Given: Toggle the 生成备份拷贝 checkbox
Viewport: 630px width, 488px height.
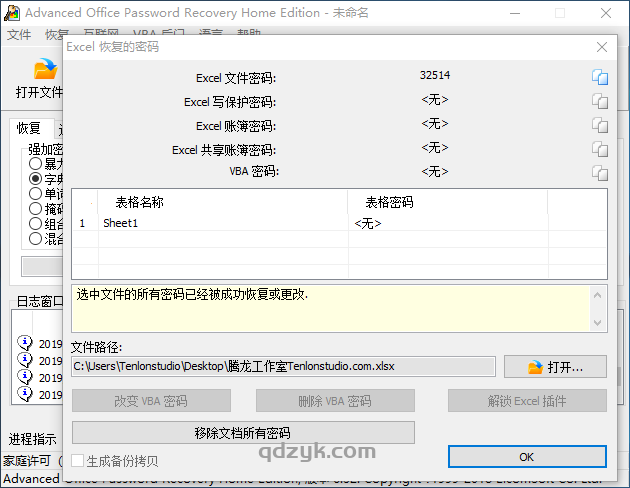Looking at the screenshot, I should tap(79, 461).
